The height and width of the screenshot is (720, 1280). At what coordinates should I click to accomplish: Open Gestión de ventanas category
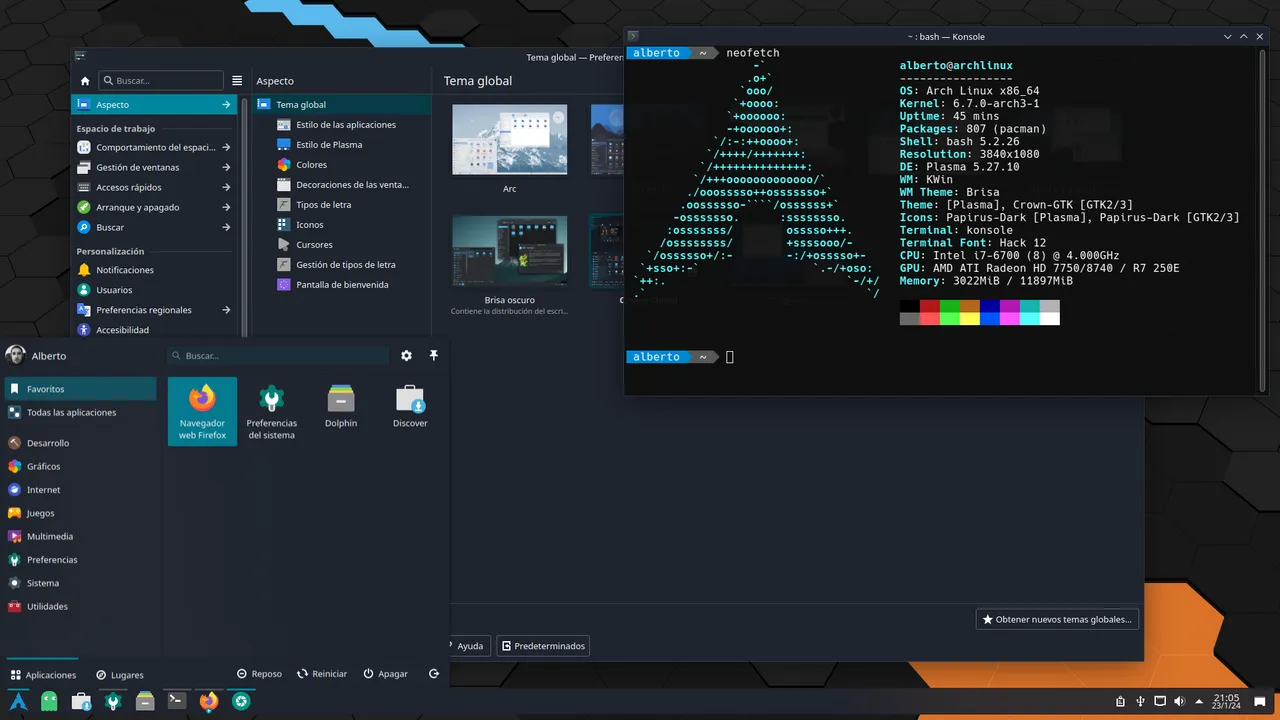pos(154,167)
